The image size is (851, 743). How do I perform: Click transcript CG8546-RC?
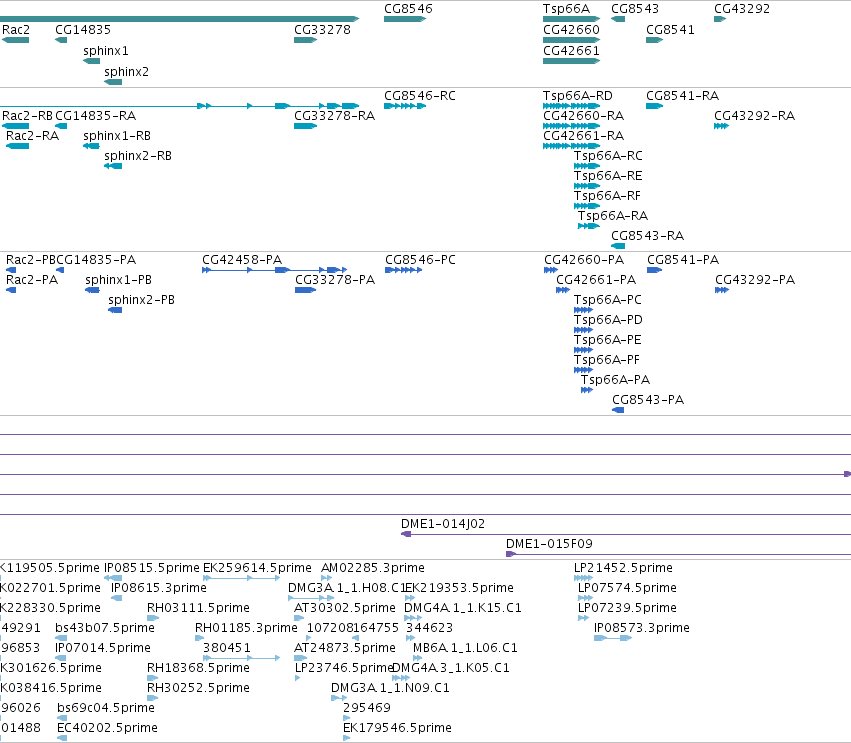420,96
